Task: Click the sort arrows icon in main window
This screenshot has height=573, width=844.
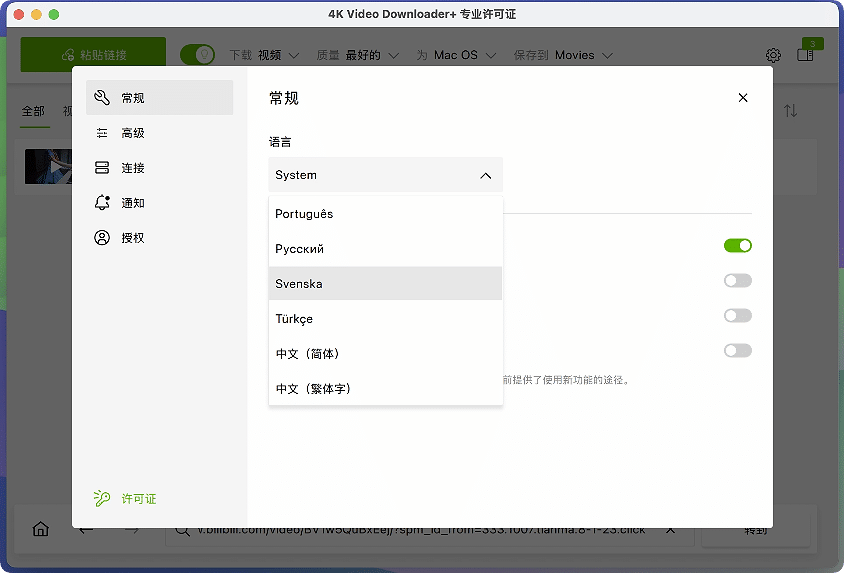Action: (790, 111)
